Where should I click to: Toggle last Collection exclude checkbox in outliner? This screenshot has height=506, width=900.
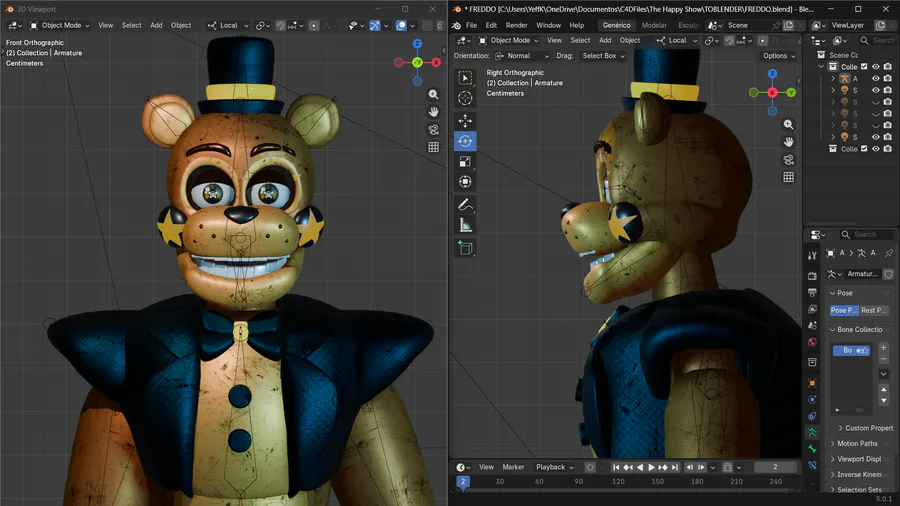point(864,149)
